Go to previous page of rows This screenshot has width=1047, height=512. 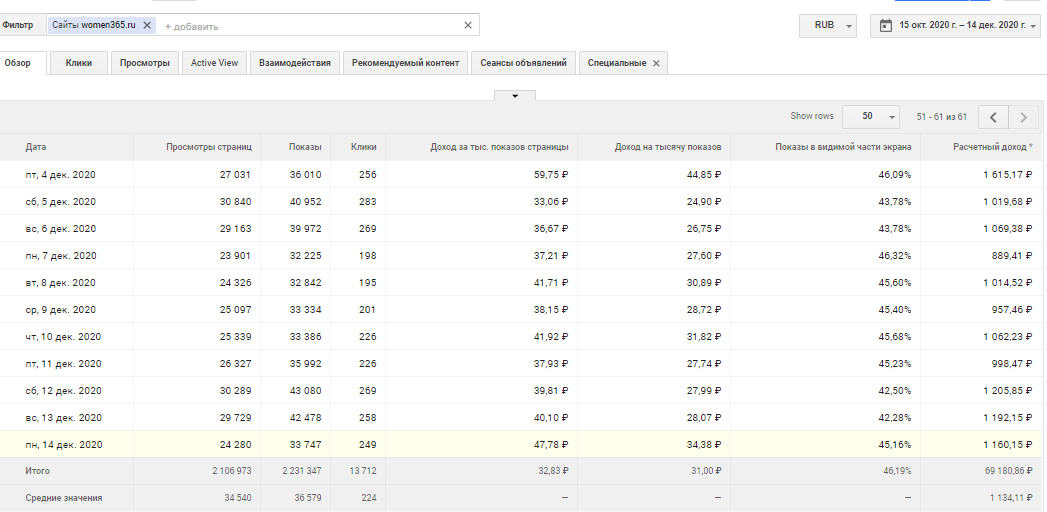993,117
